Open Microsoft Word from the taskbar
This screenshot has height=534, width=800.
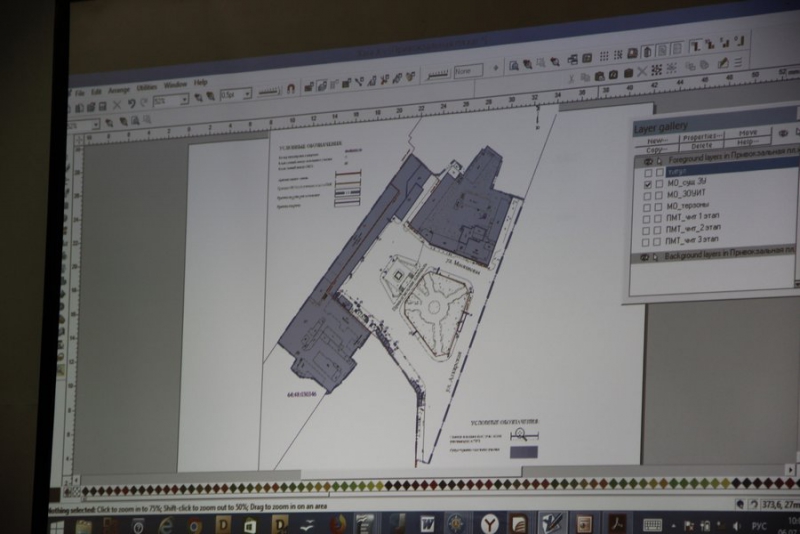point(427,523)
